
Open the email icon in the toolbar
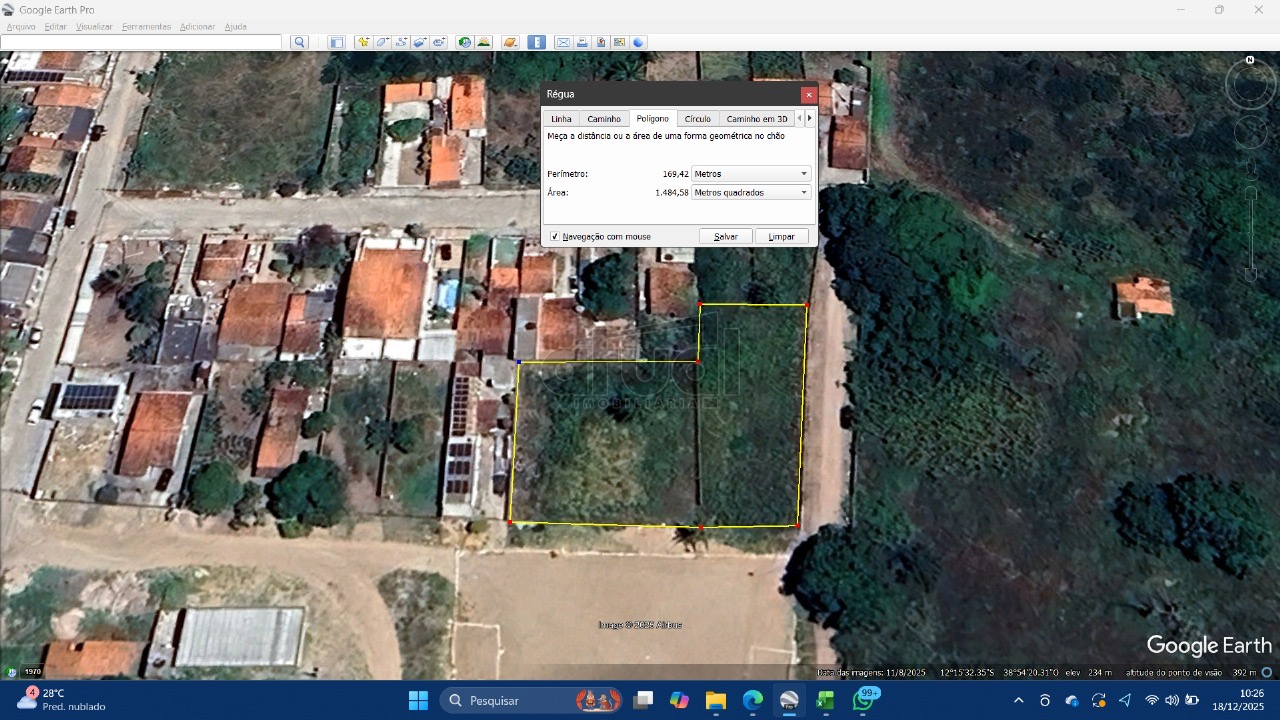[563, 42]
